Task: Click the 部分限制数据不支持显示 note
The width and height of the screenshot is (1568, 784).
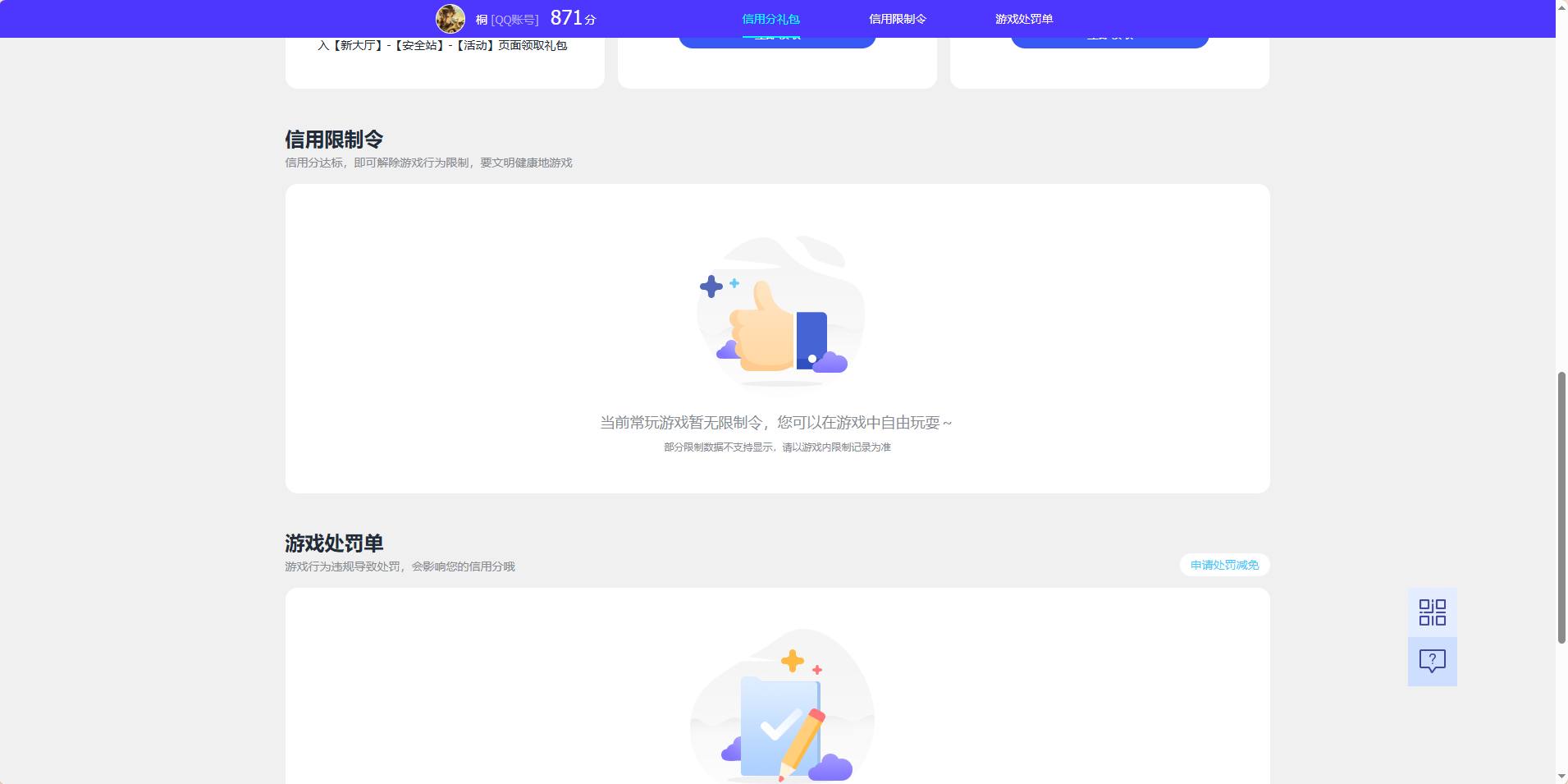Action: 777,447
